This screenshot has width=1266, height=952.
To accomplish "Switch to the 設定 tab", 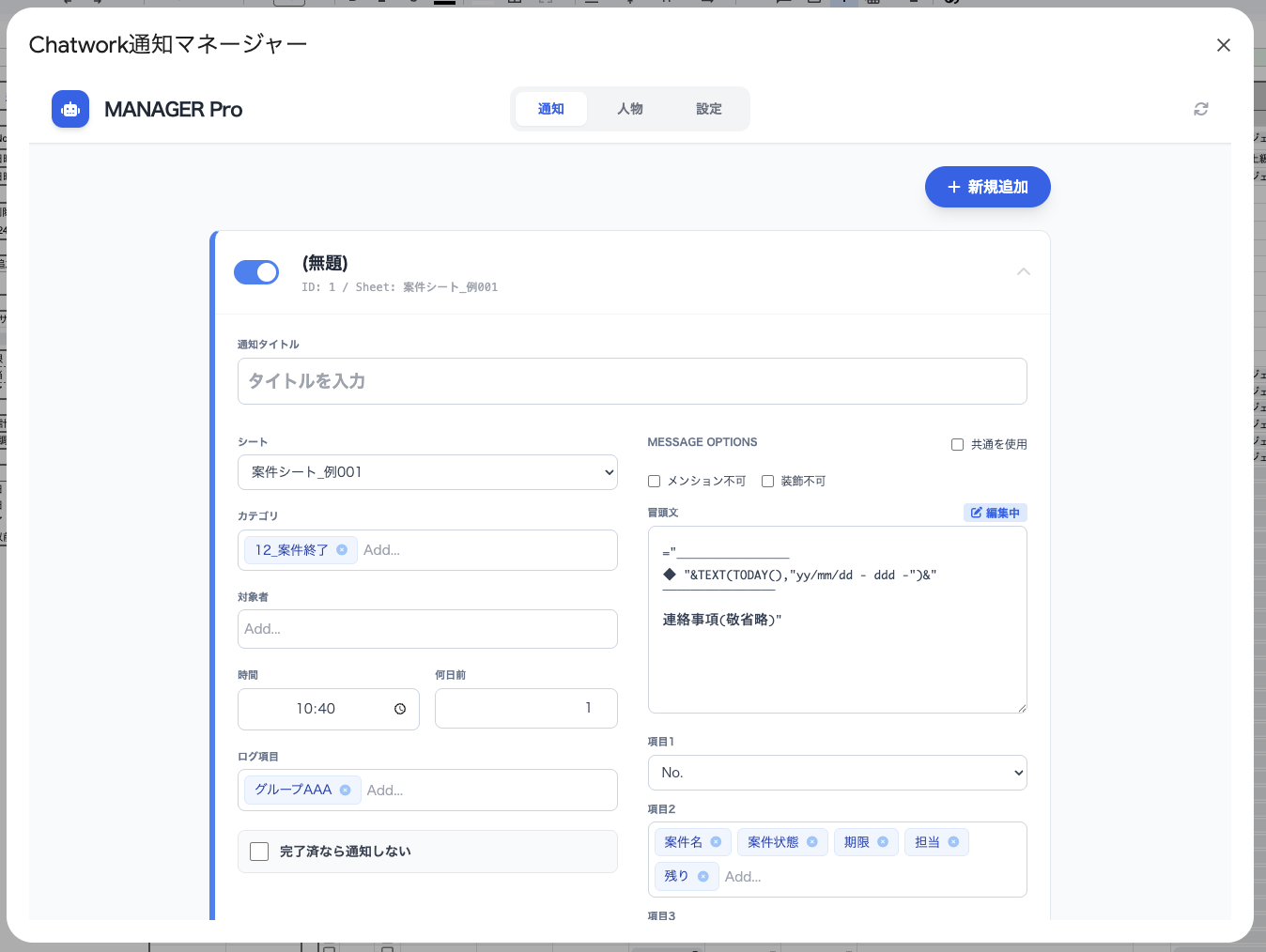I will (709, 109).
